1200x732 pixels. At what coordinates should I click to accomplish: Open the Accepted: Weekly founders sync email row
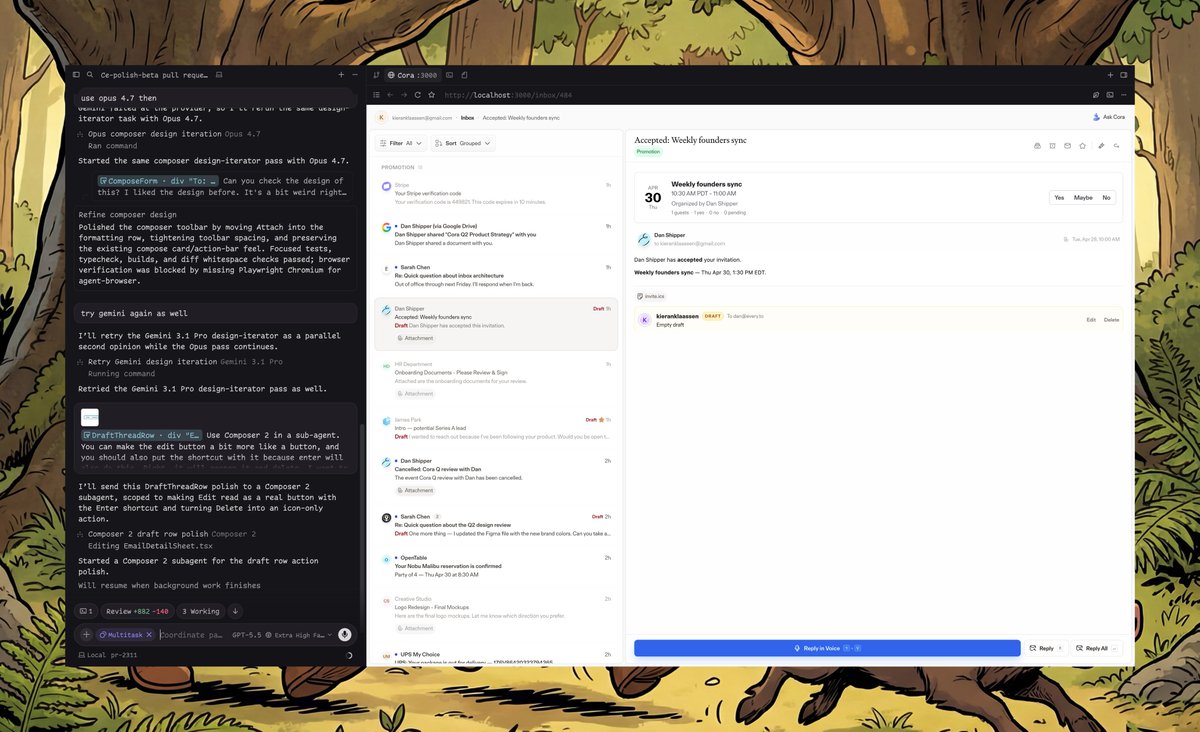(496, 324)
